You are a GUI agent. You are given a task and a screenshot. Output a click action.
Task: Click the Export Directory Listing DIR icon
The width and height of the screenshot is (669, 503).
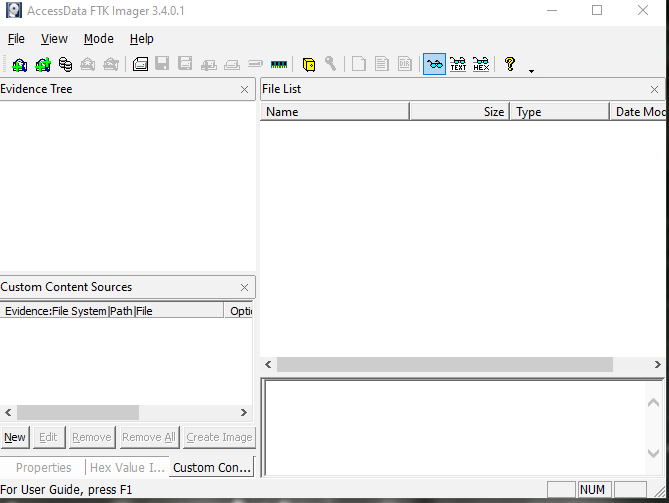[404, 64]
